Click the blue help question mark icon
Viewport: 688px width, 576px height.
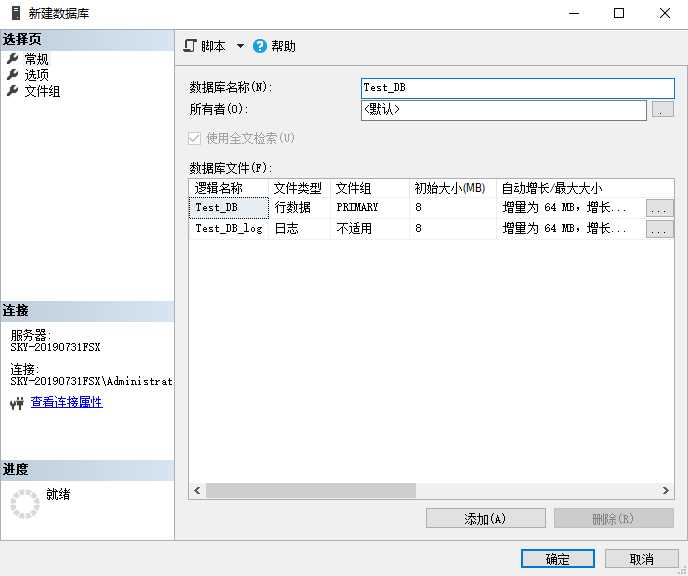tap(260, 46)
